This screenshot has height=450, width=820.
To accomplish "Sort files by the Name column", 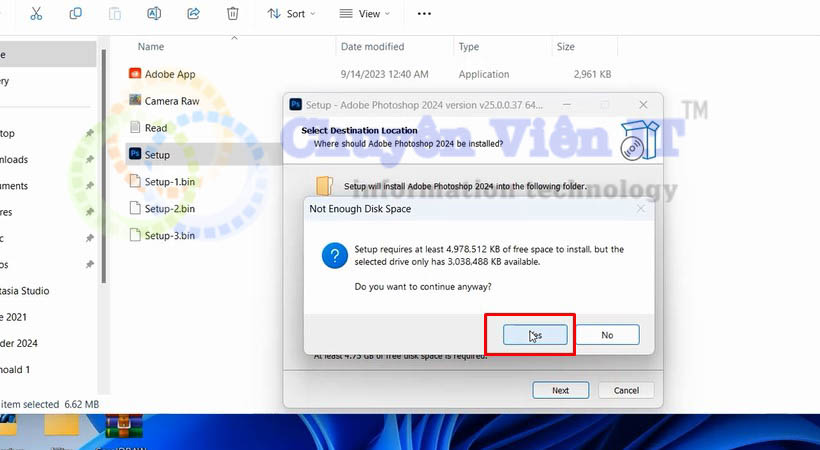I will click(151, 47).
